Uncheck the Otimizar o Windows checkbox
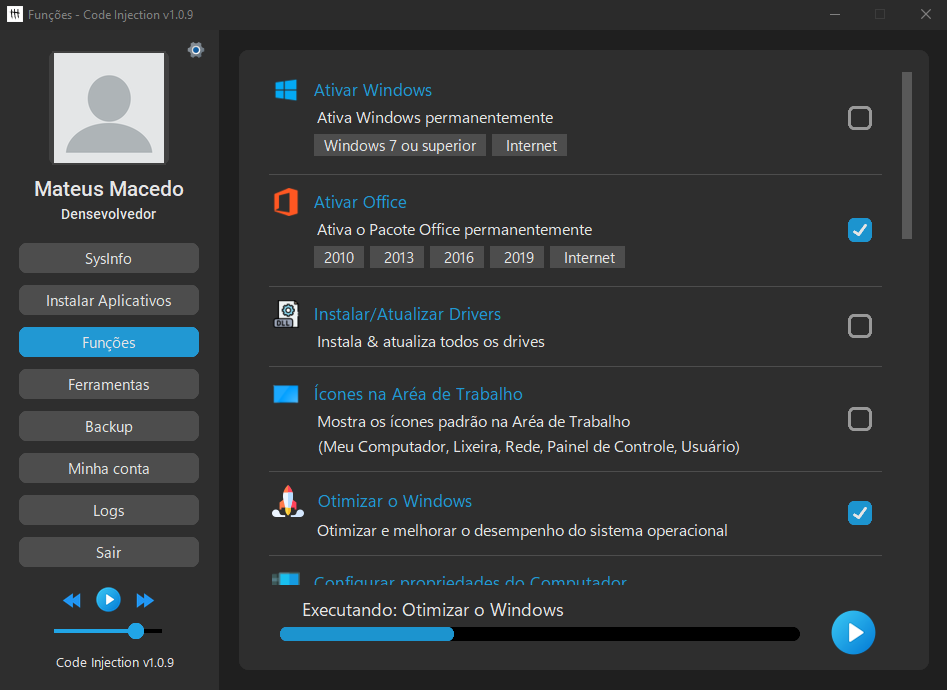The image size is (947, 690). [x=859, y=513]
